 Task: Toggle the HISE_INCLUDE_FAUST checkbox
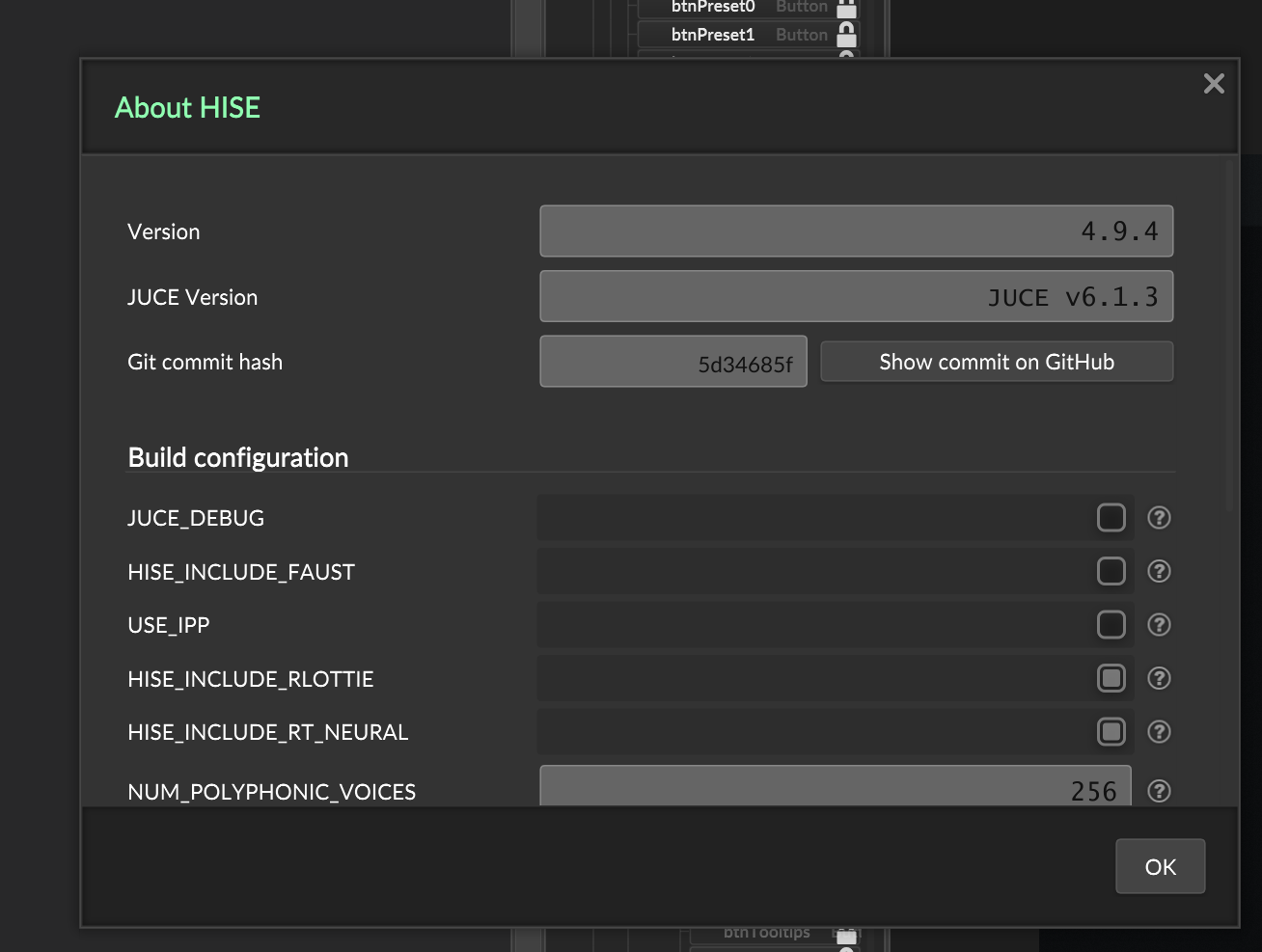pyautogui.click(x=1111, y=572)
